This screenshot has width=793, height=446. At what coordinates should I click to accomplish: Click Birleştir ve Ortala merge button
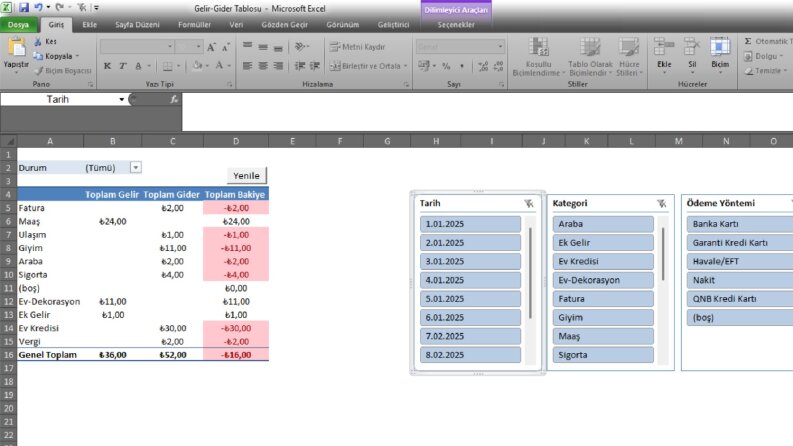[x=368, y=66]
